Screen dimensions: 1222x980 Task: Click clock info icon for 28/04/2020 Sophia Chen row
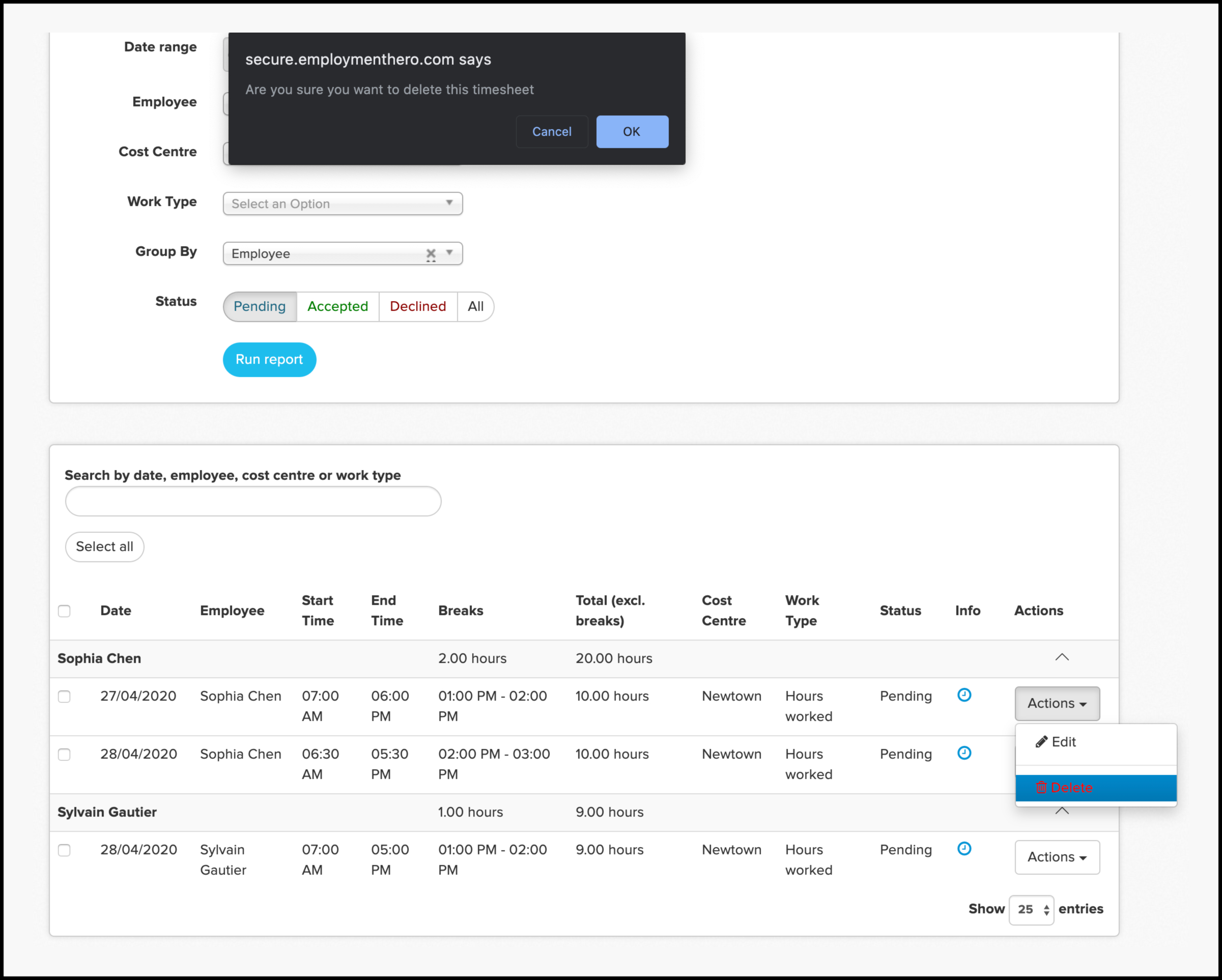pyautogui.click(x=963, y=753)
